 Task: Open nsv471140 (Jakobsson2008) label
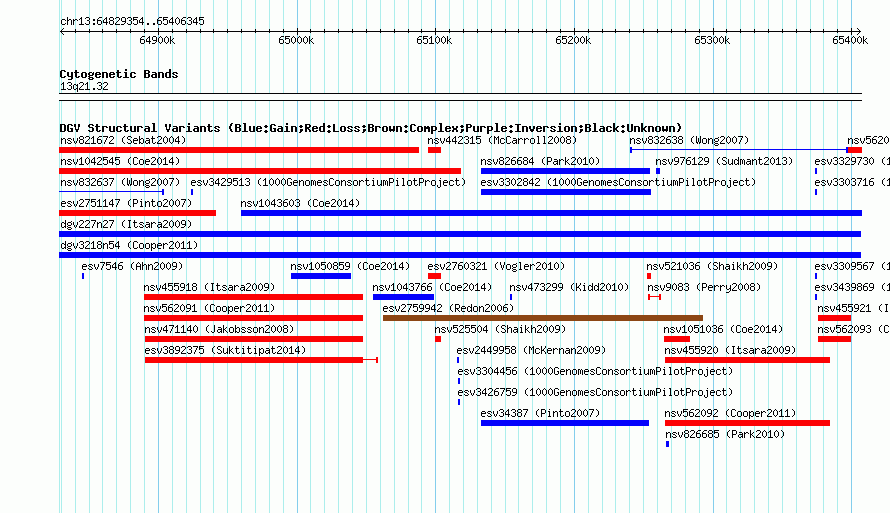(x=219, y=329)
